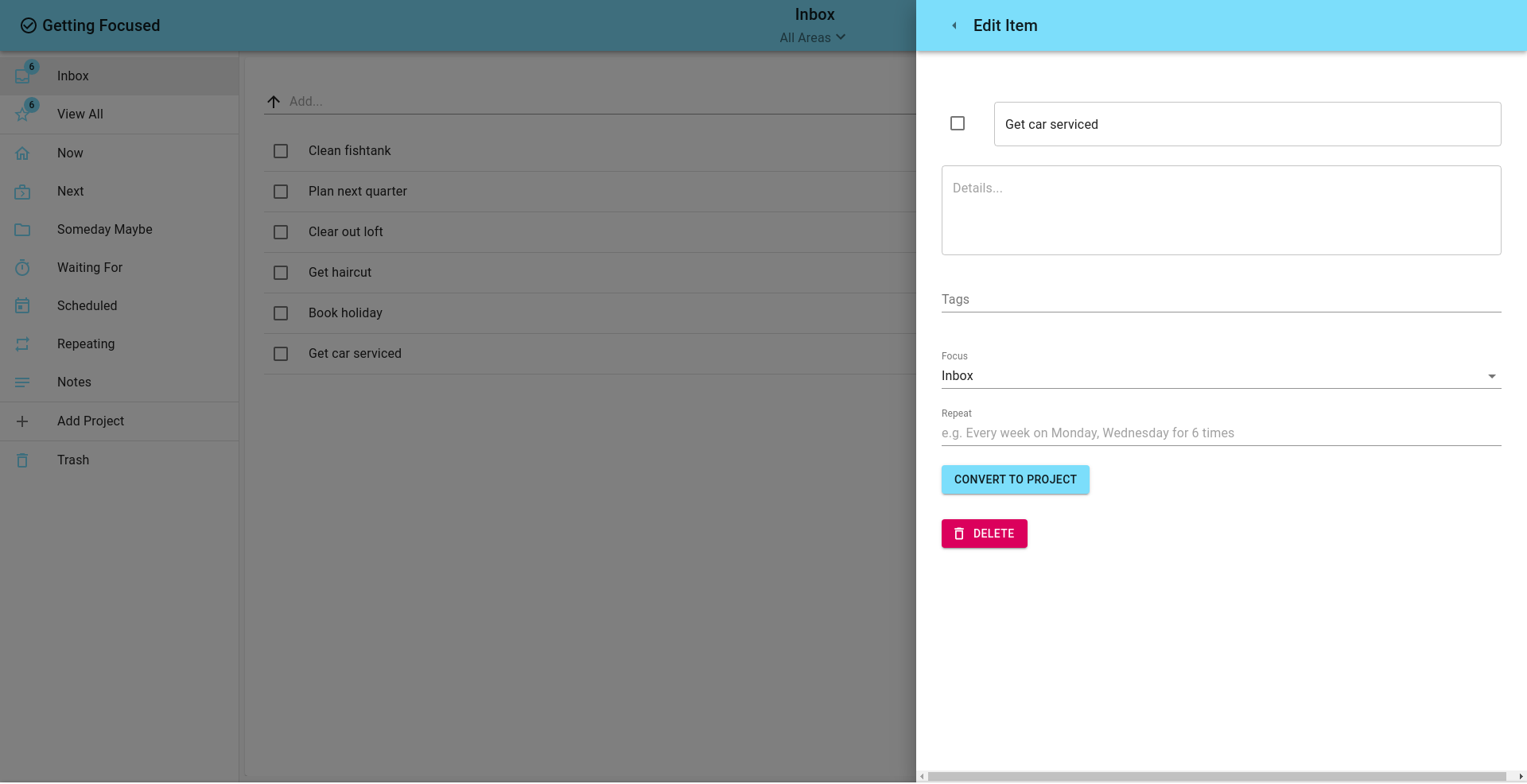The height and width of the screenshot is (784, 1527).
Task: Open Scheduled list
Action: tap(119, 306)
